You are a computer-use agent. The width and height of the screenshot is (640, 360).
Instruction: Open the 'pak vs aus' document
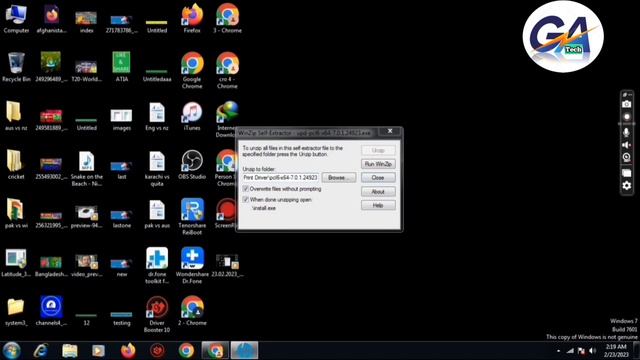(157, 213)
